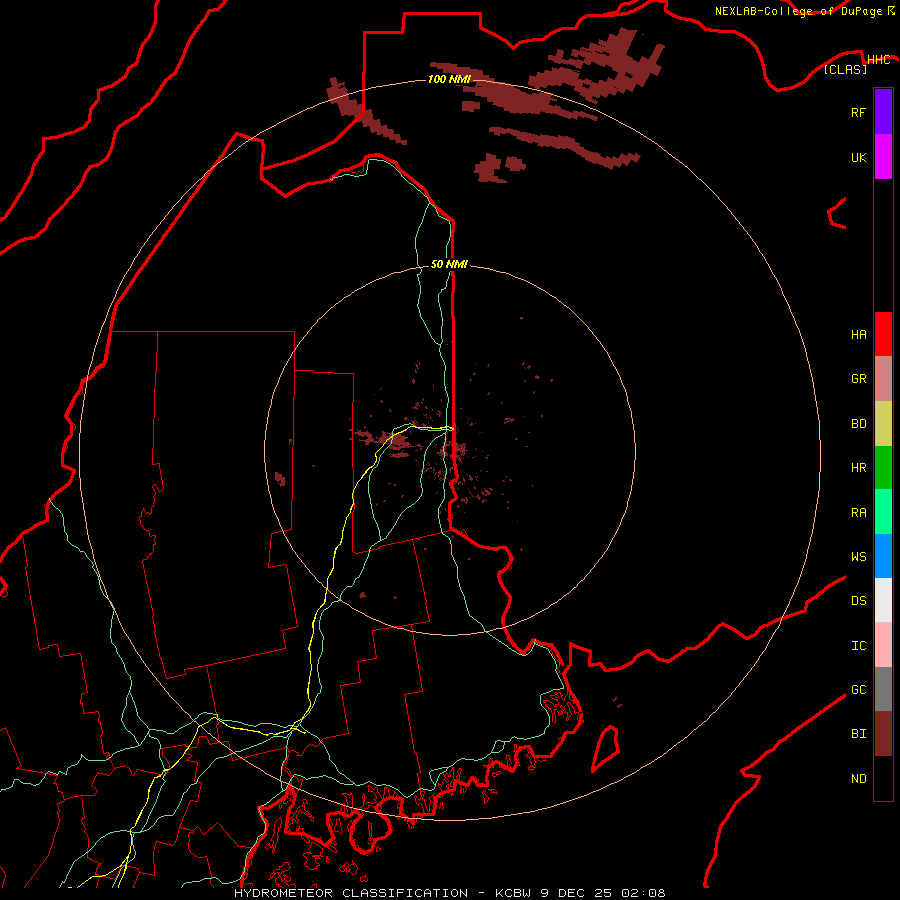Click the '[CLAS]' legend unit label
900x900 pixels.
(x=845, y=69)
